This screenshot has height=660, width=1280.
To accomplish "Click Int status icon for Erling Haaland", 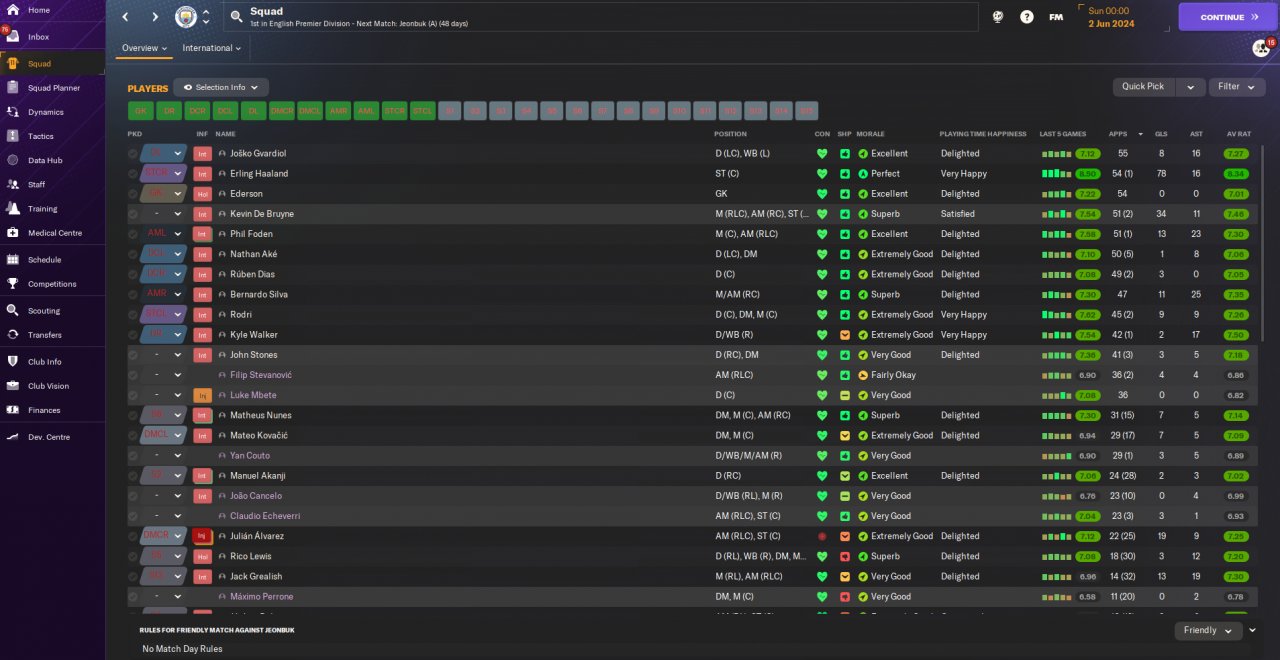I will [202, 174].
